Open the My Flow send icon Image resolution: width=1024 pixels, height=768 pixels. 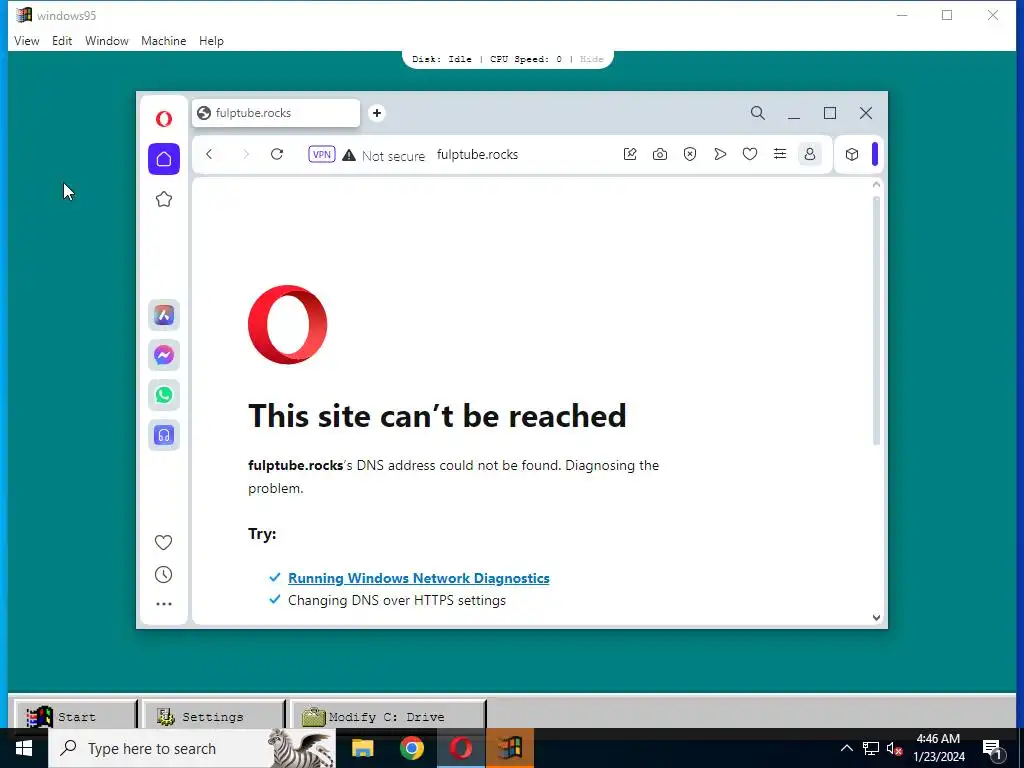pos(720,154)
